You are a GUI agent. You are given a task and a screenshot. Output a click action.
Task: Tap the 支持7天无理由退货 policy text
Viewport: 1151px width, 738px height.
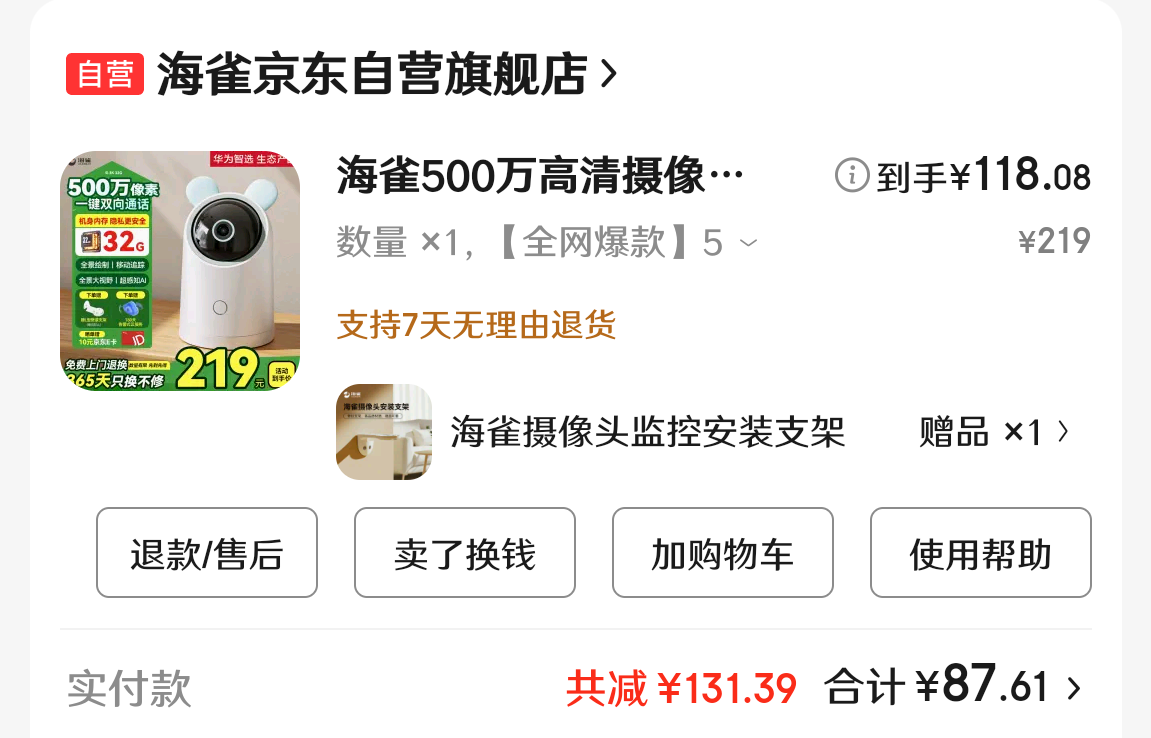tap(476, 325)
